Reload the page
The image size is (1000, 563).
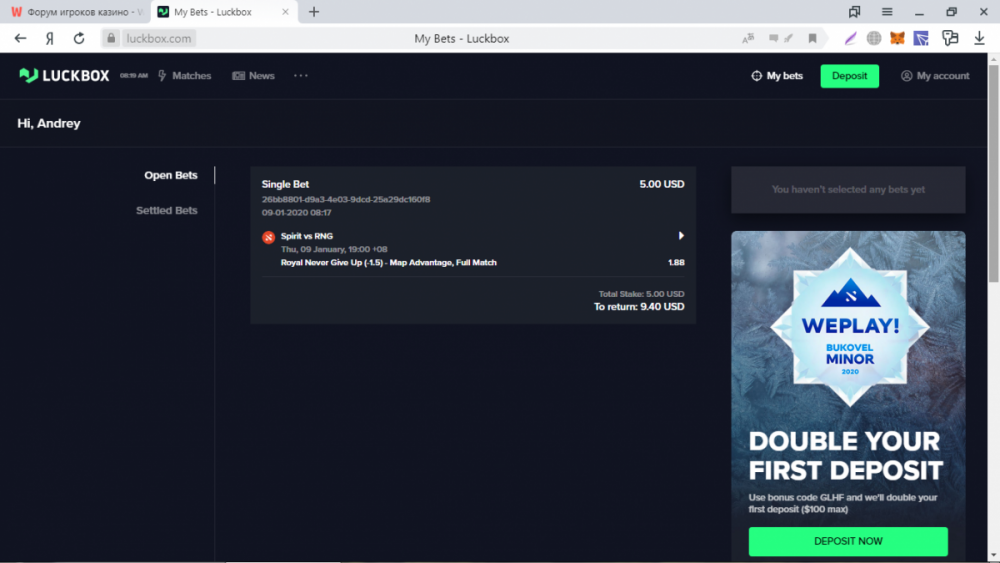[79, 38]
